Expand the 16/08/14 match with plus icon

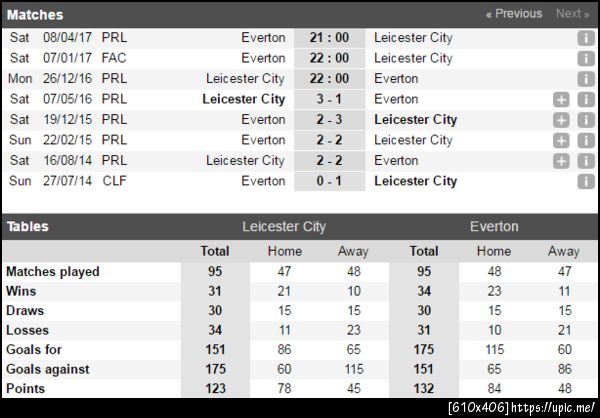(562, 161)
